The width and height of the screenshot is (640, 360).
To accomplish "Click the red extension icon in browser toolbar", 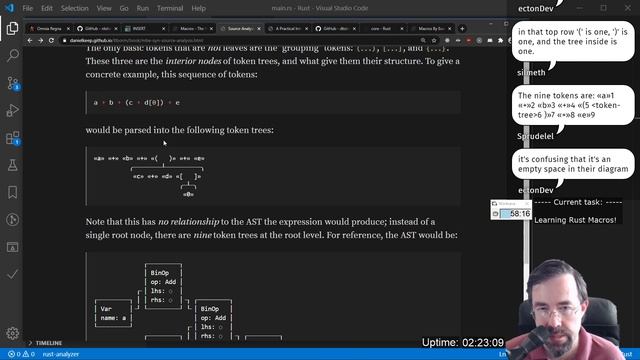I will (469, 40).
